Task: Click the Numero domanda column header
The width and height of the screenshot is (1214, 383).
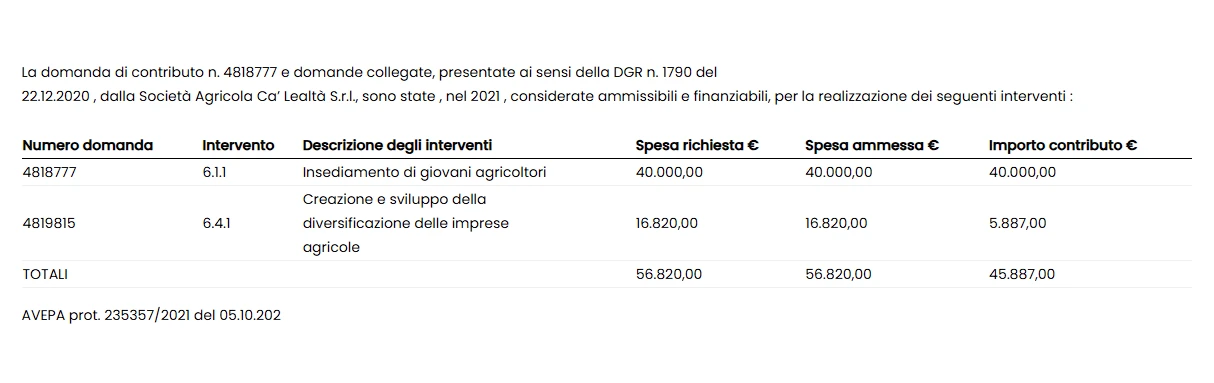Action: coord(87,145)
